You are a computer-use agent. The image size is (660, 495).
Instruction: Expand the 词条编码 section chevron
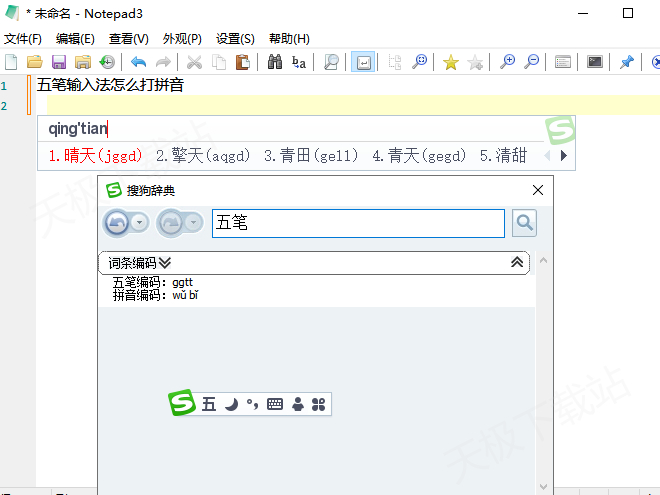165,263
